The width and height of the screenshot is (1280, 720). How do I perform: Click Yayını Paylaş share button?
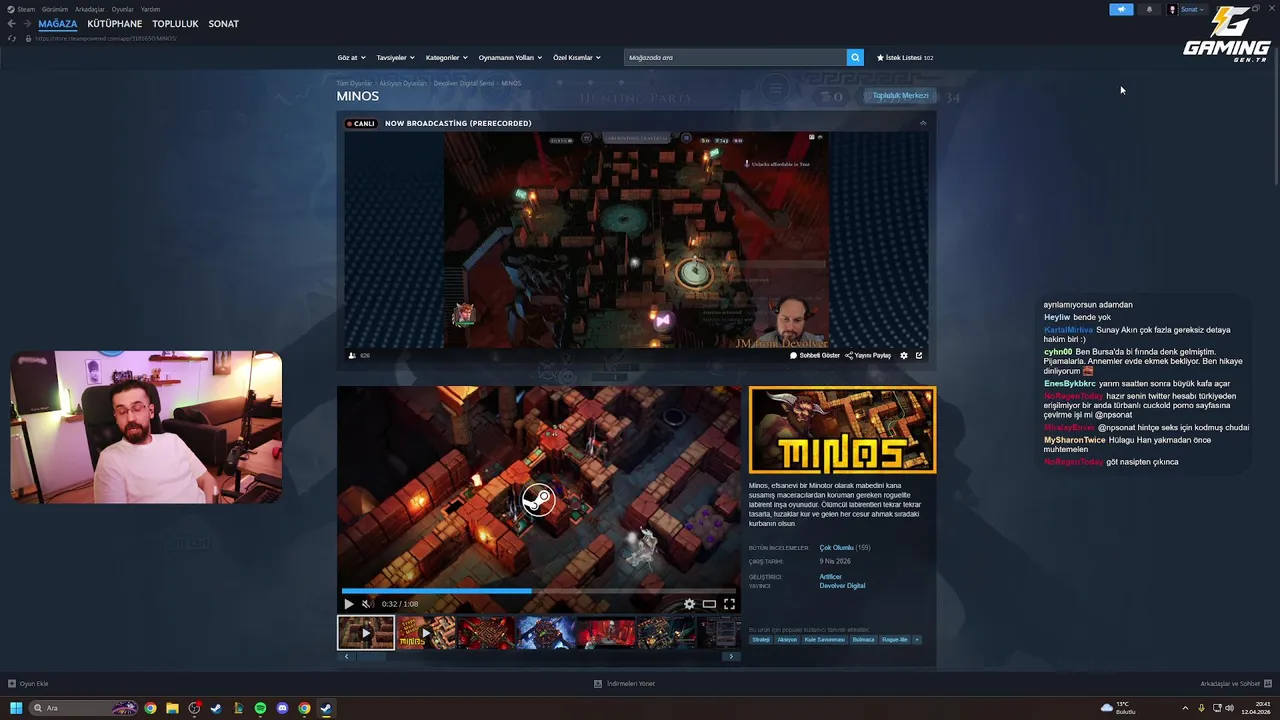[868, 355]
